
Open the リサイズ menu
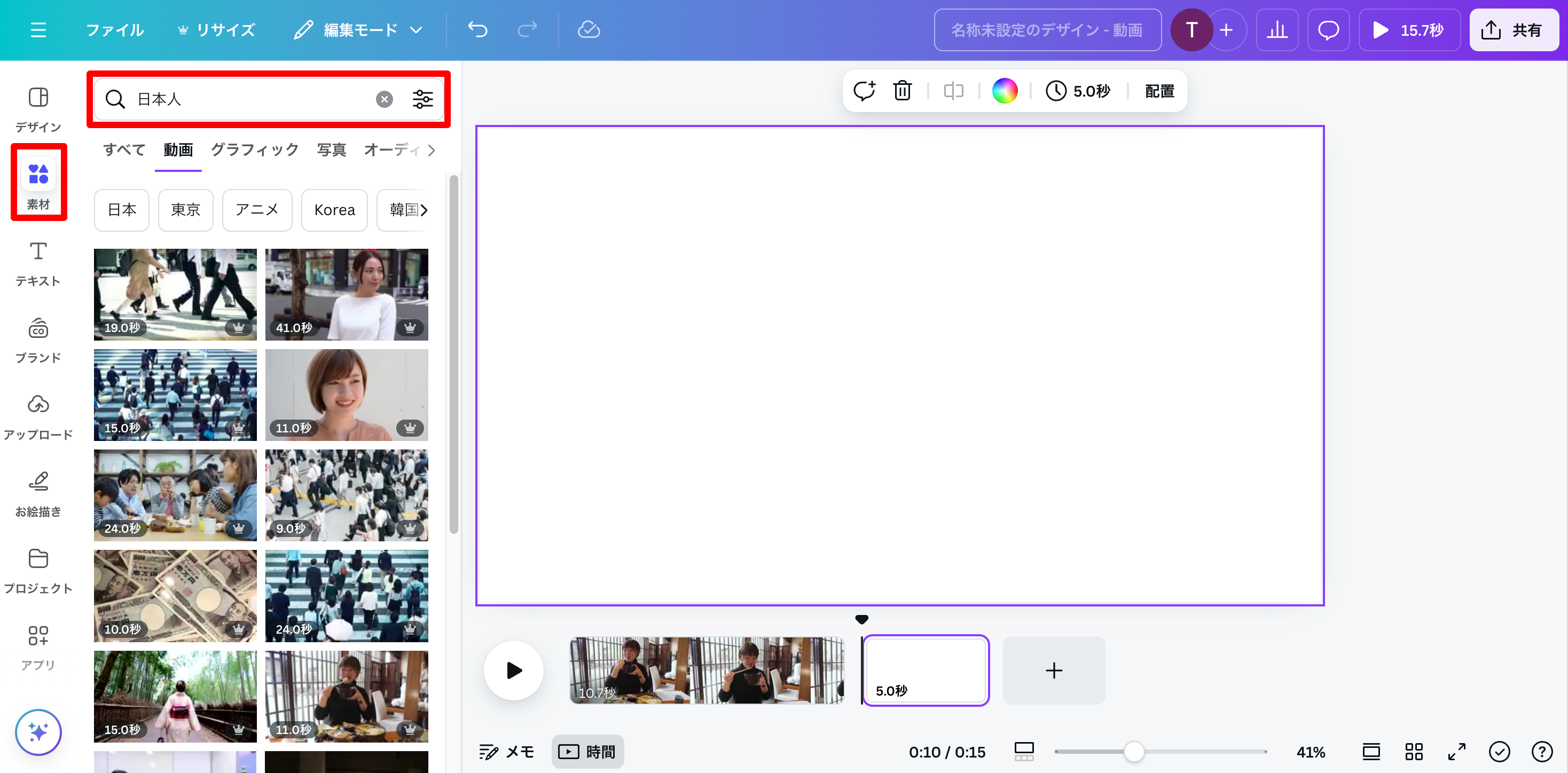pos(217,30)
